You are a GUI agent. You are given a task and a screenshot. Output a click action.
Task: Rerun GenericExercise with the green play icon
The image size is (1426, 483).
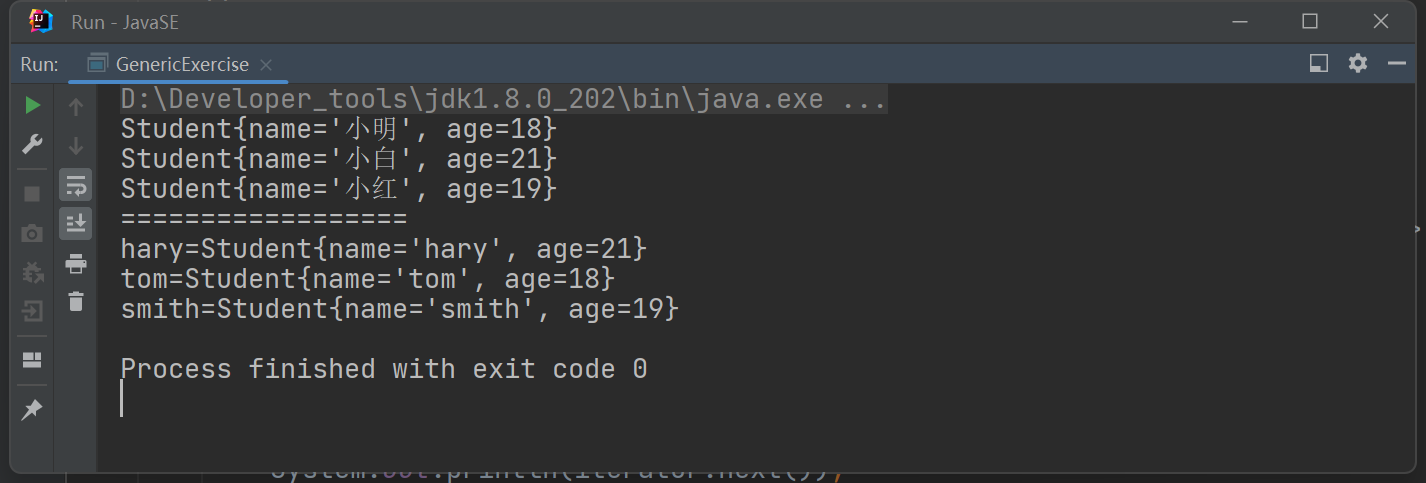click(32, 105)
